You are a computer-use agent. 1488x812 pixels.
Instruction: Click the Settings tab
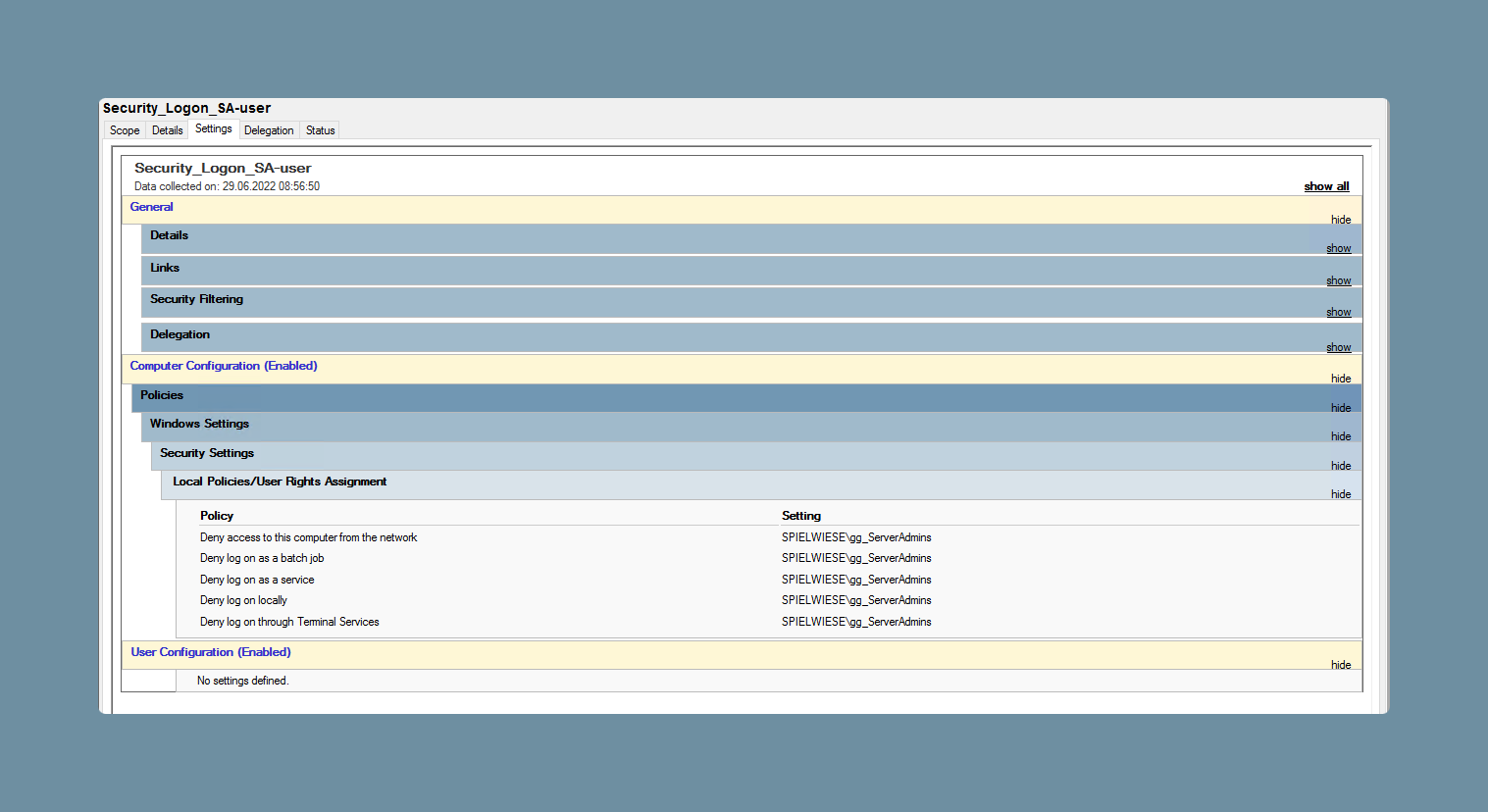(214, 128)
